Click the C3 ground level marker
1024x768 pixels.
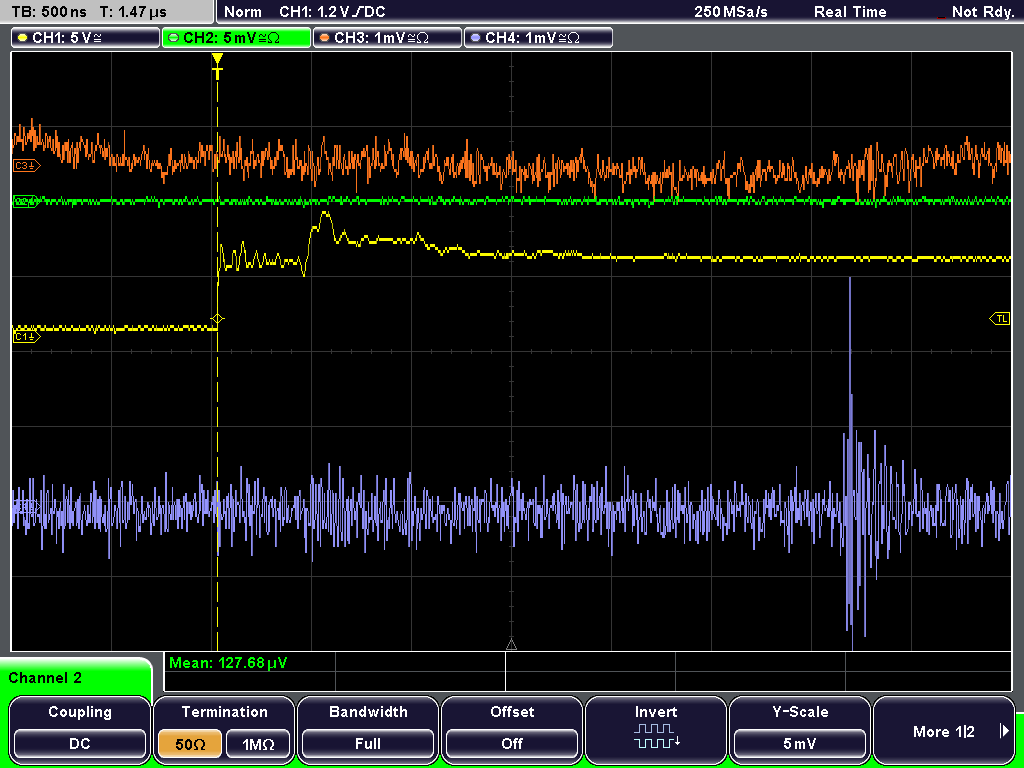26,166
